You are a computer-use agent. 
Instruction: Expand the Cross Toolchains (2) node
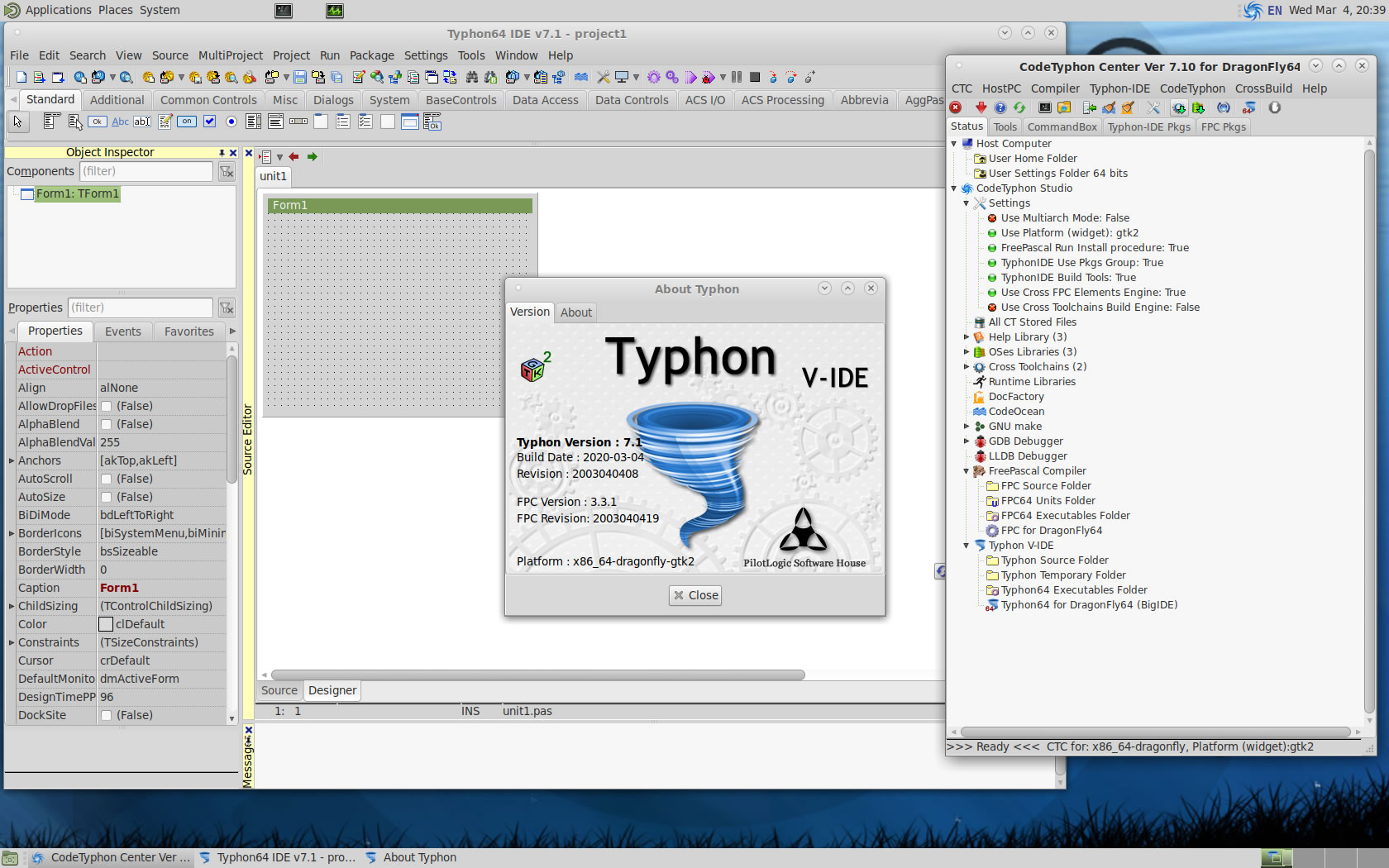[967, 367]
